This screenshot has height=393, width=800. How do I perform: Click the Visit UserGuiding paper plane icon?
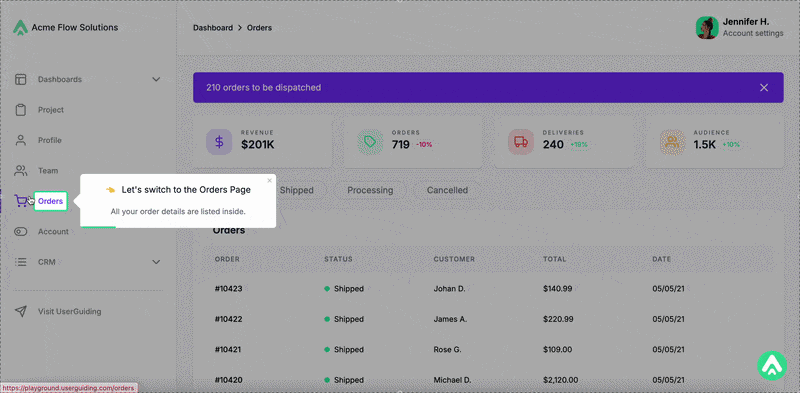pos(20,311)
